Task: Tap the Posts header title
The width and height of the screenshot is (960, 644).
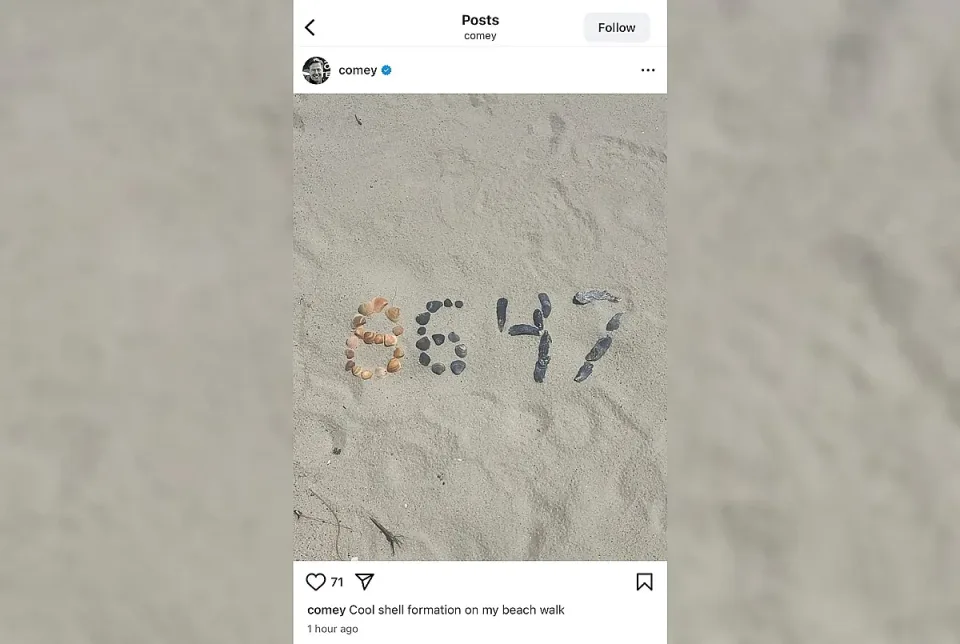Action: point(480,20)
